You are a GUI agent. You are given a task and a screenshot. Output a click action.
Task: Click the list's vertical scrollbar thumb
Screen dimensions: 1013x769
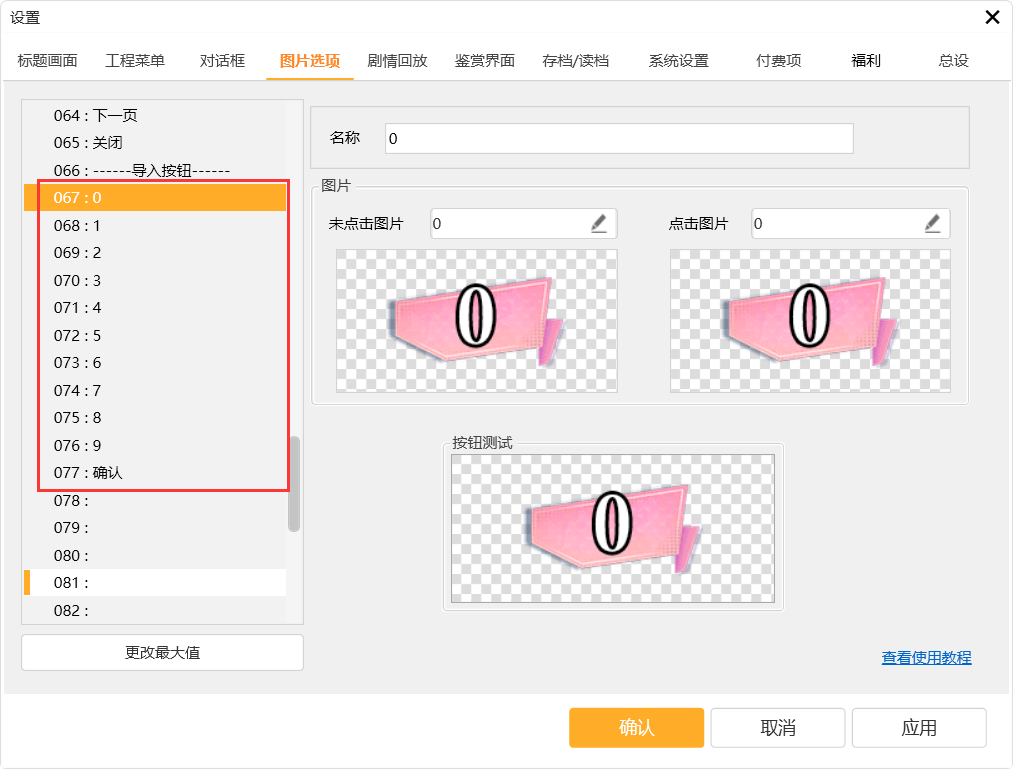coord(294,484)
